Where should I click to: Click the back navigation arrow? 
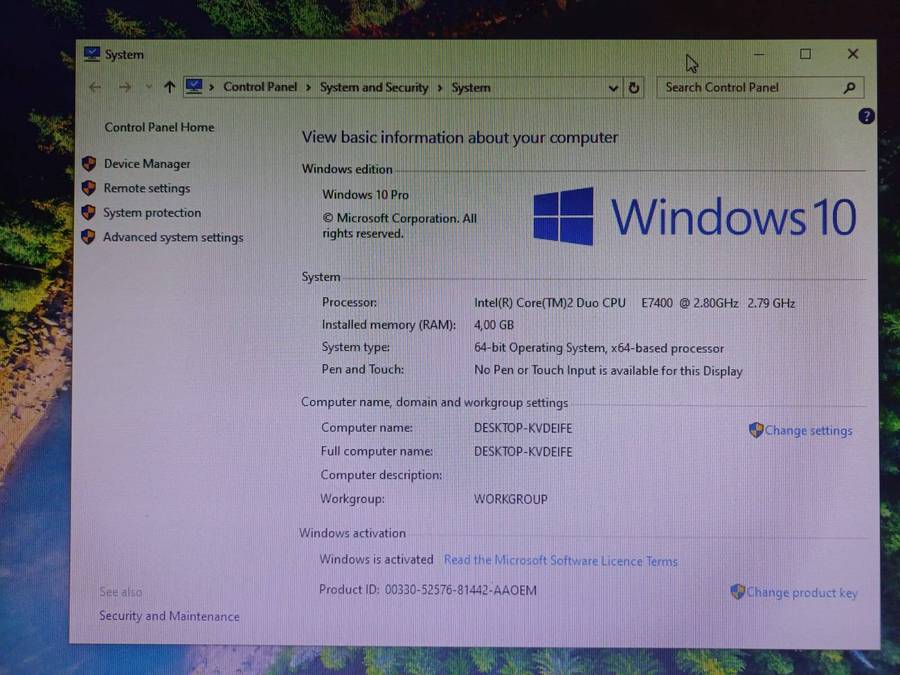click(95, 88)
